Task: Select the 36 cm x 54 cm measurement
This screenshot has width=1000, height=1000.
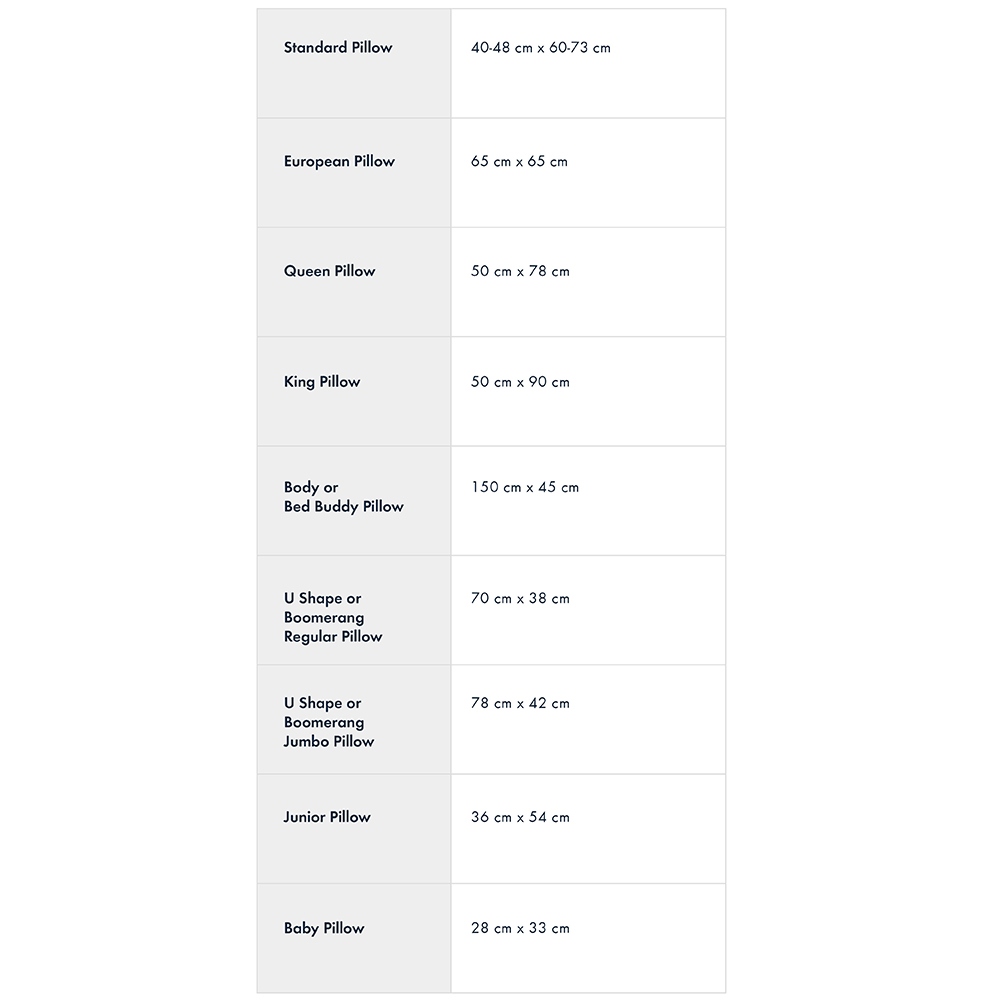Action: (x=520, y=817)
